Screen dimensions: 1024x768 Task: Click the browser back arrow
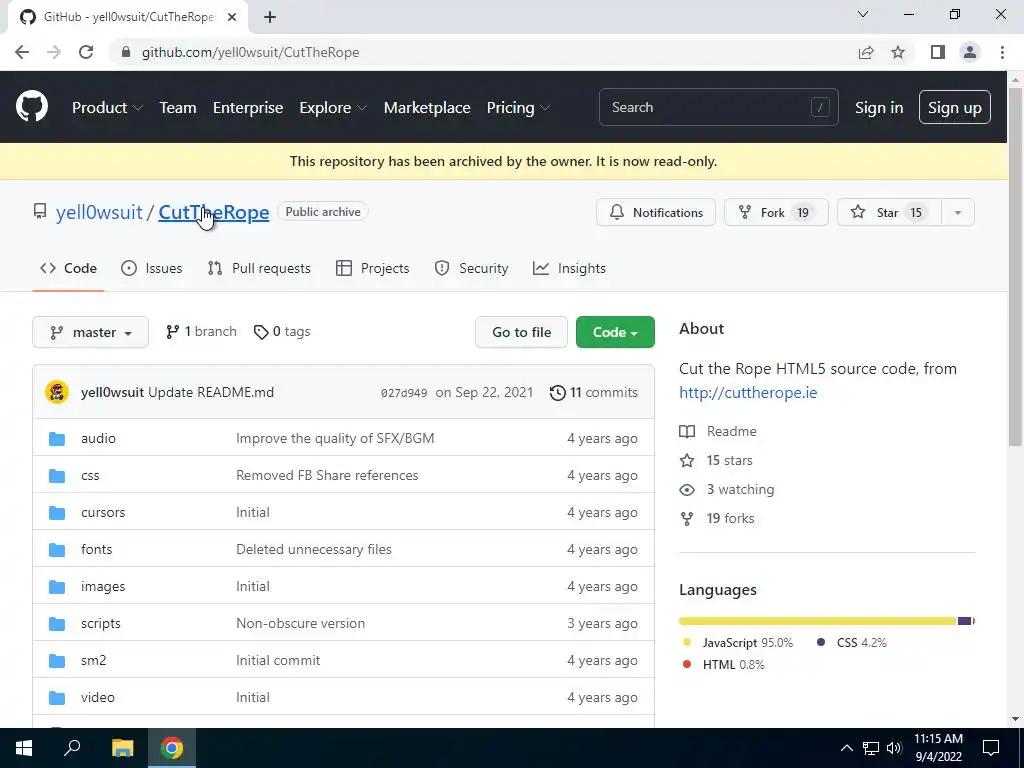point(22,52)
